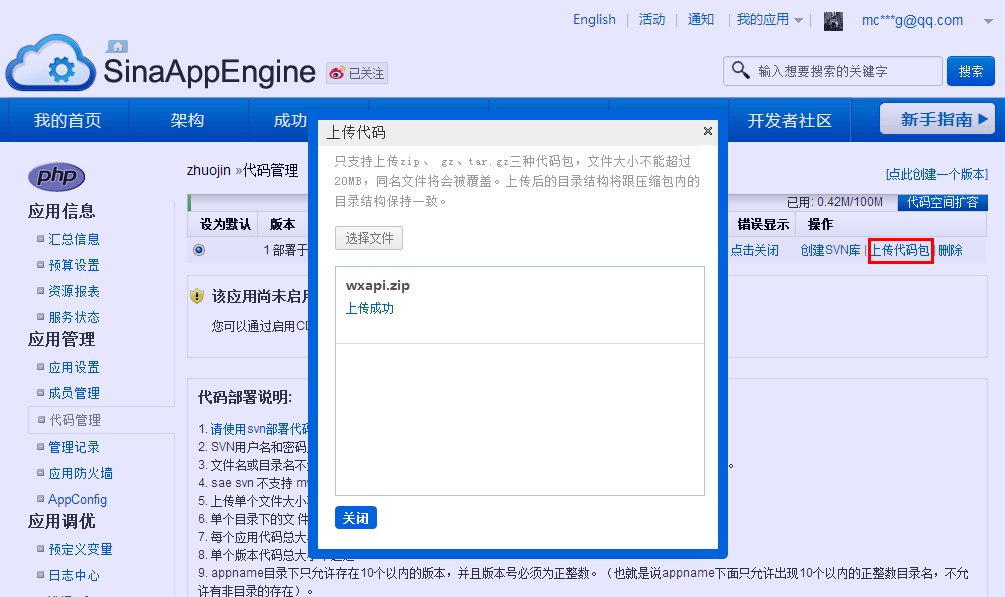Click 点击关闭 in error display column
1005x597 pixels.
tap(754, 251)
